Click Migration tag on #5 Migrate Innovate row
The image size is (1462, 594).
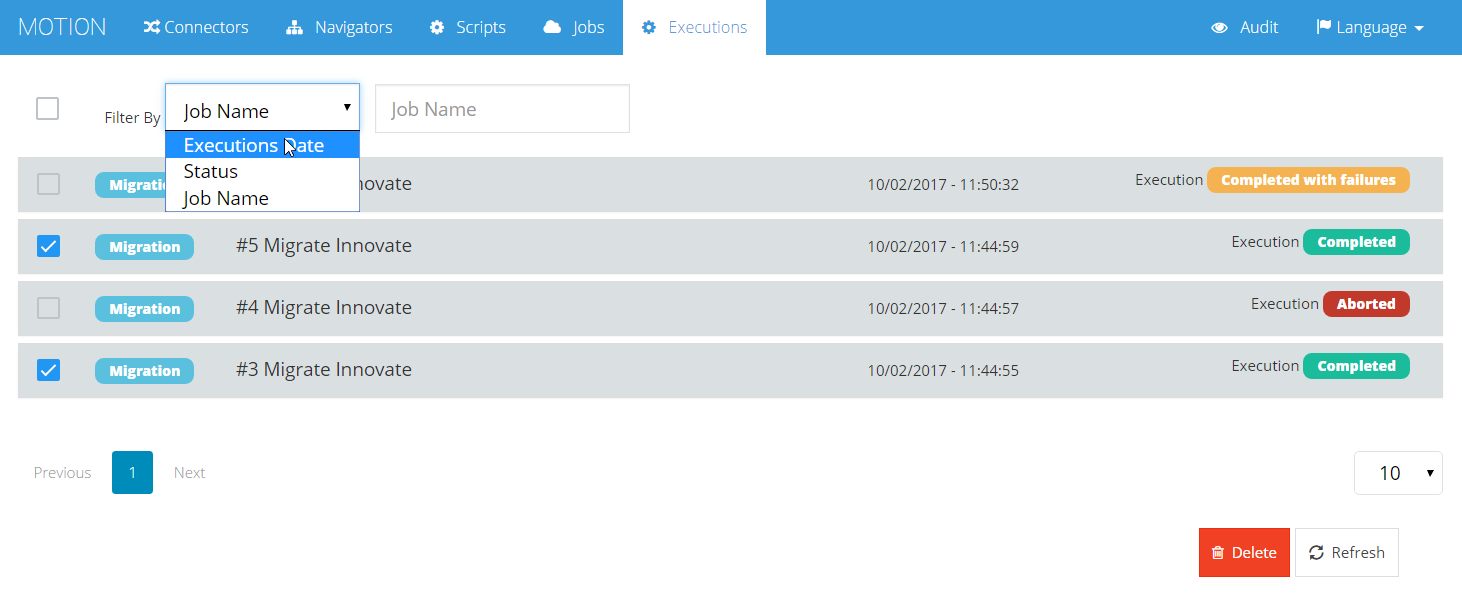[144, 247]
